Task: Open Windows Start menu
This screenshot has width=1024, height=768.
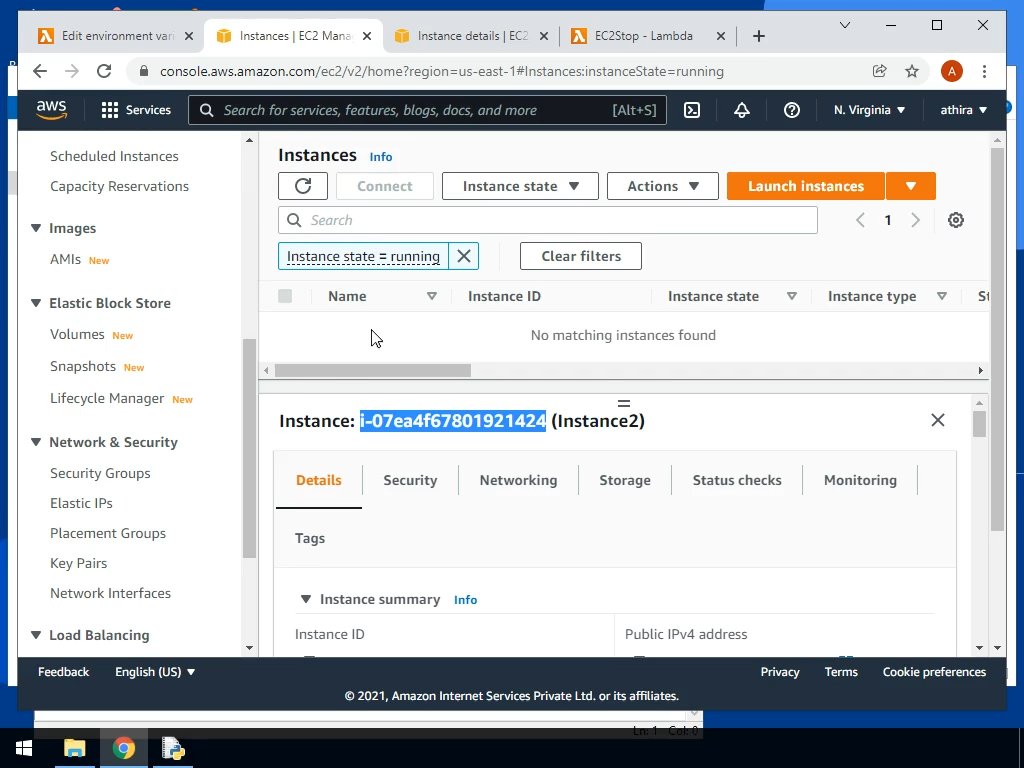Action: click(24, 748)
